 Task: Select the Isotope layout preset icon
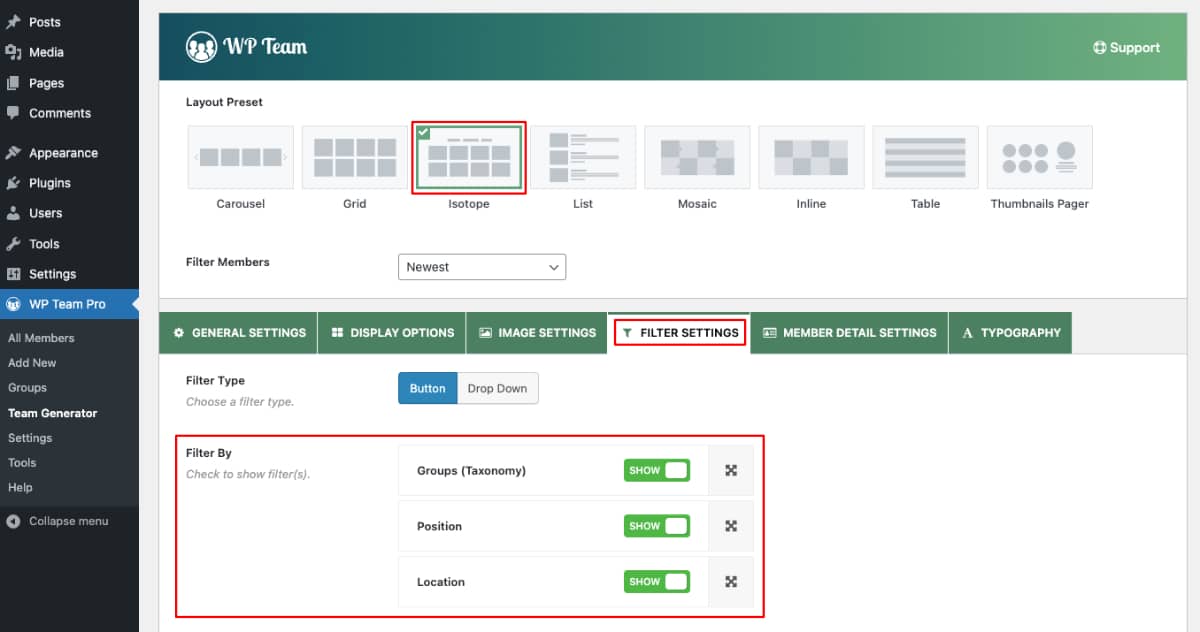point(468,157)
